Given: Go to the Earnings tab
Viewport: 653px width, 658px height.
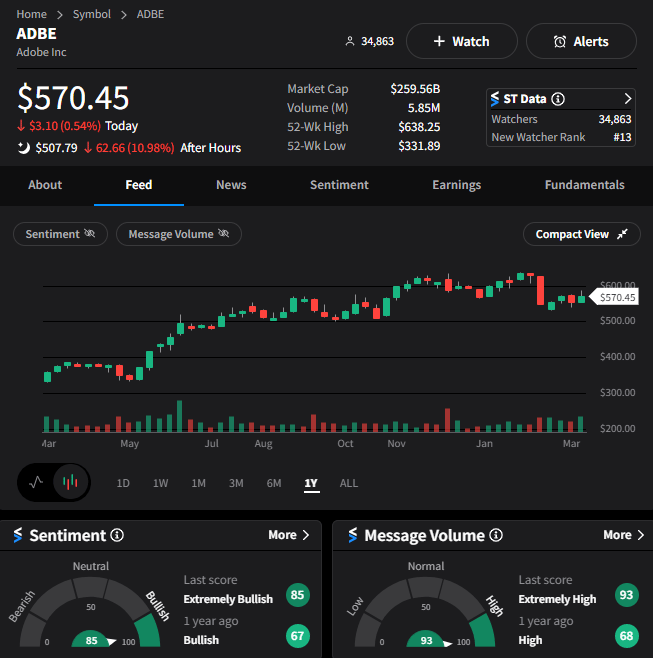Looking at the screenshot, I should coord(457,185).
